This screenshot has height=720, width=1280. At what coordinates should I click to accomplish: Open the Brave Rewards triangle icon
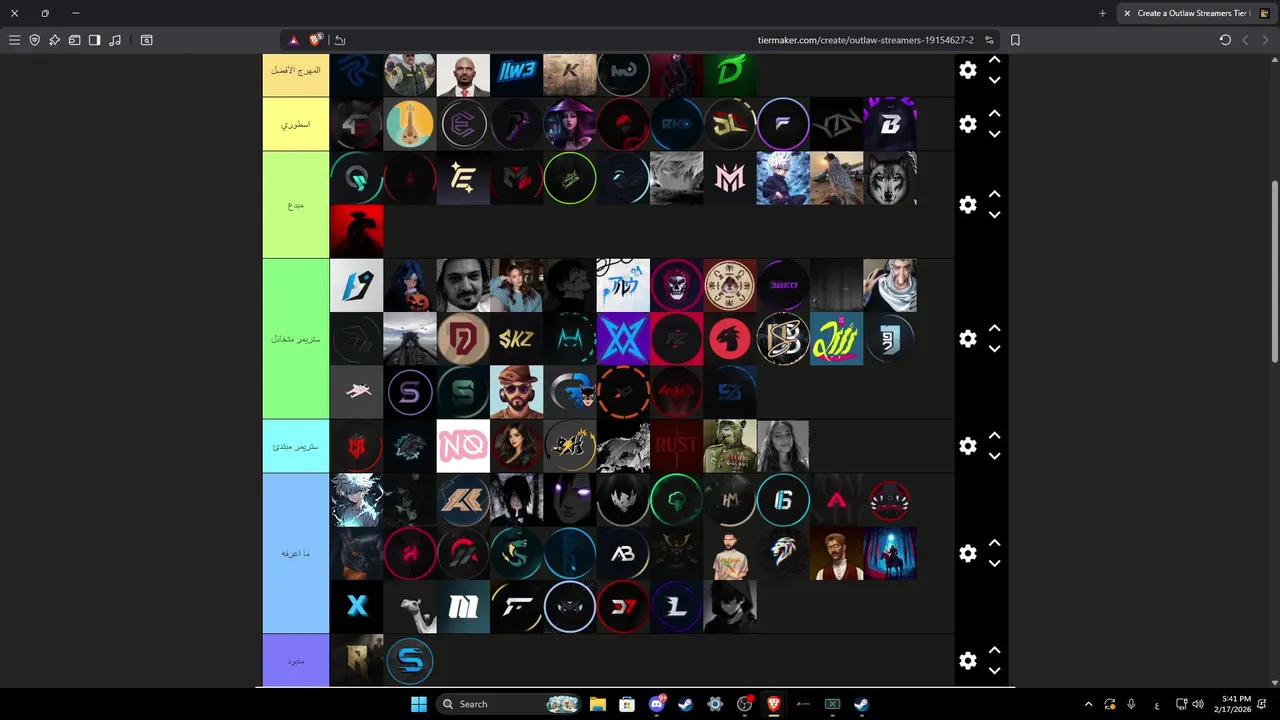coord(293,40)
